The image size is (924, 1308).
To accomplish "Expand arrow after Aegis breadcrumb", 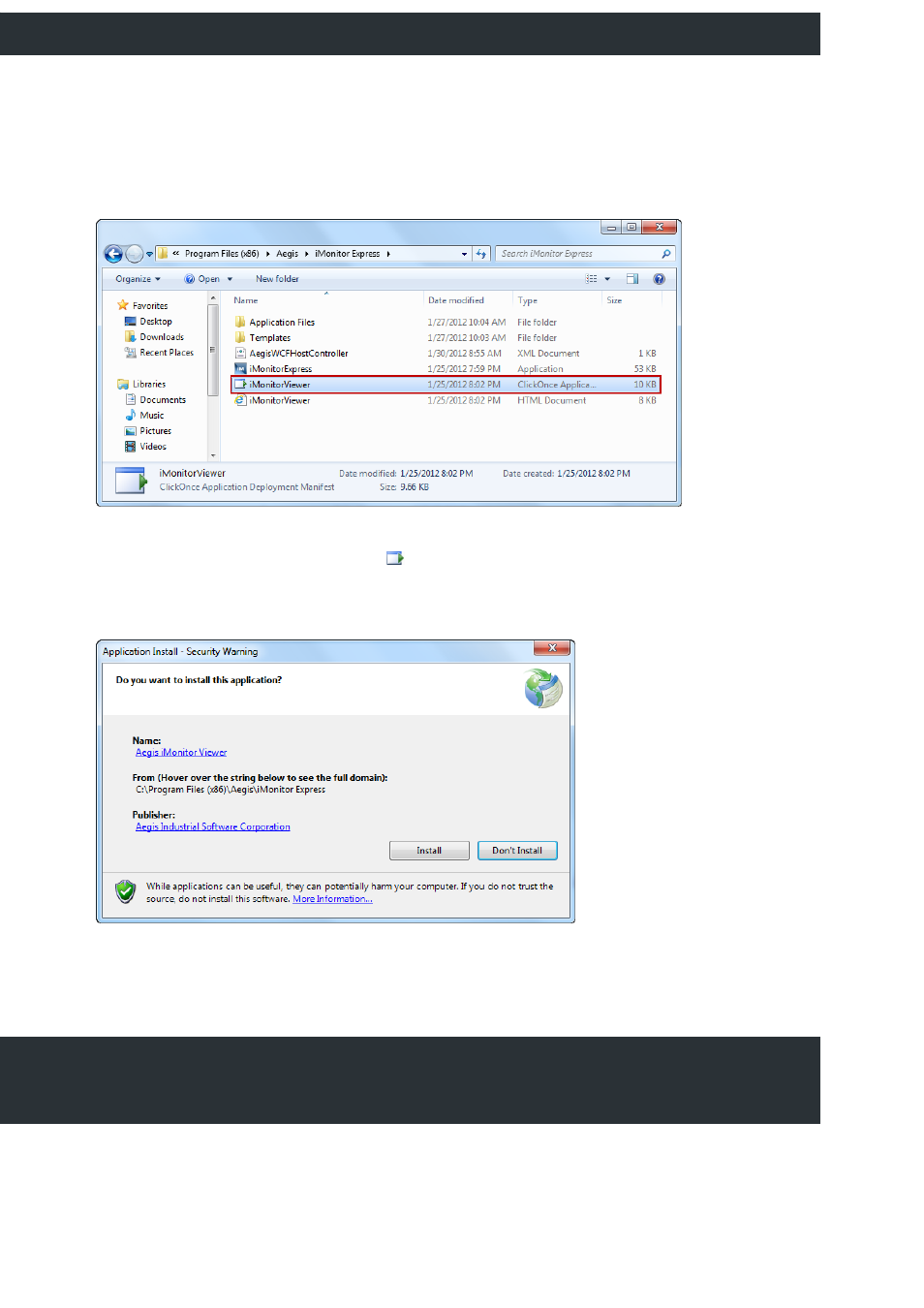I will click(x=306, y=254).
